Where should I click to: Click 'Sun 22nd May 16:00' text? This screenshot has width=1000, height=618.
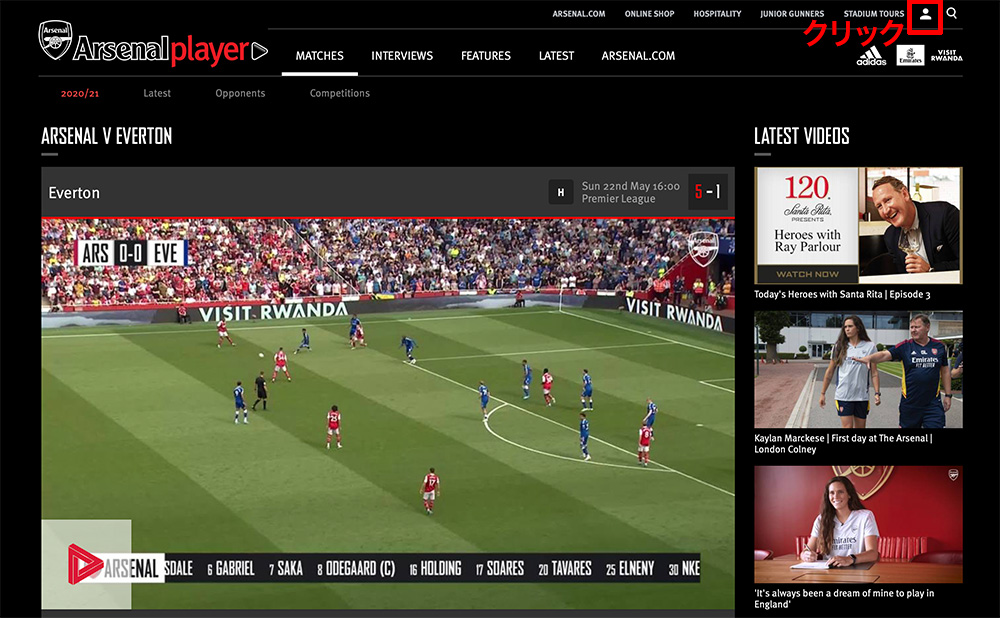click(x=630, y=186)
